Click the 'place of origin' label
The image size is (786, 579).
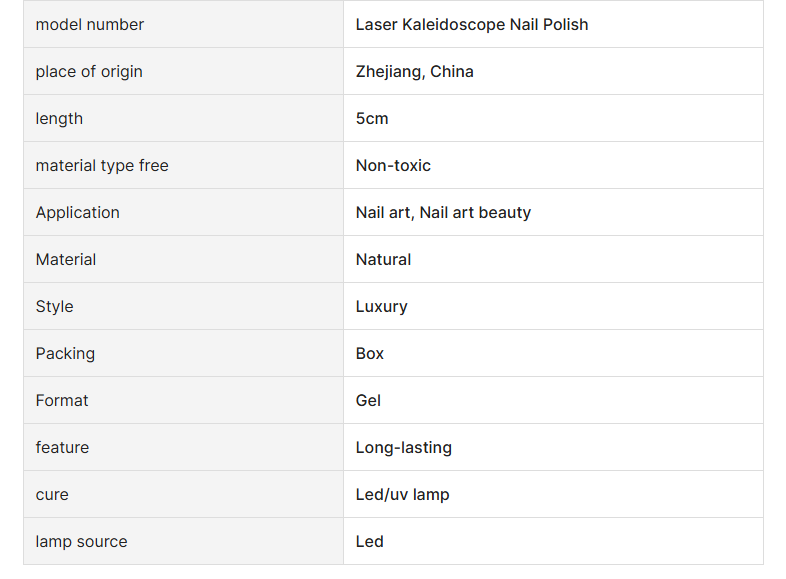point(89,72)
